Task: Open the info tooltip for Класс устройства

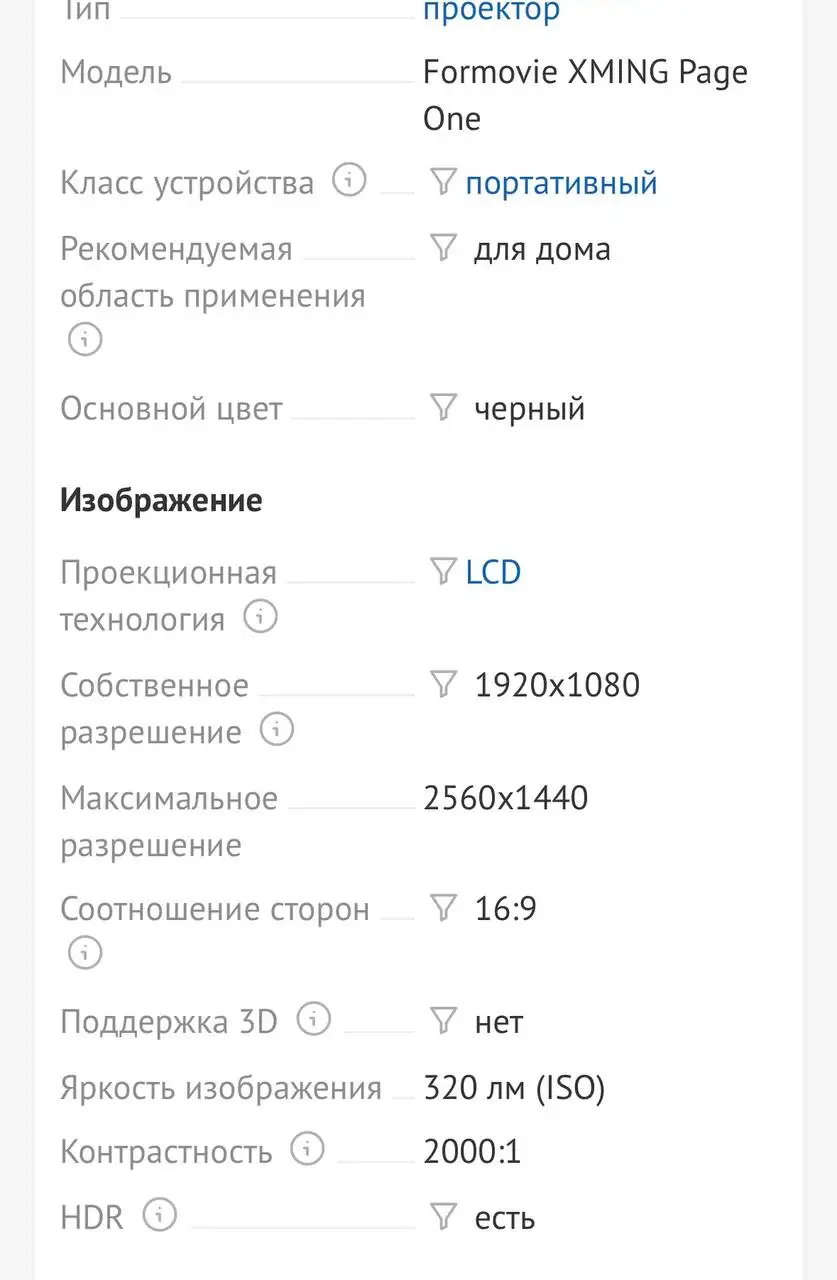Action: point(347,182)
